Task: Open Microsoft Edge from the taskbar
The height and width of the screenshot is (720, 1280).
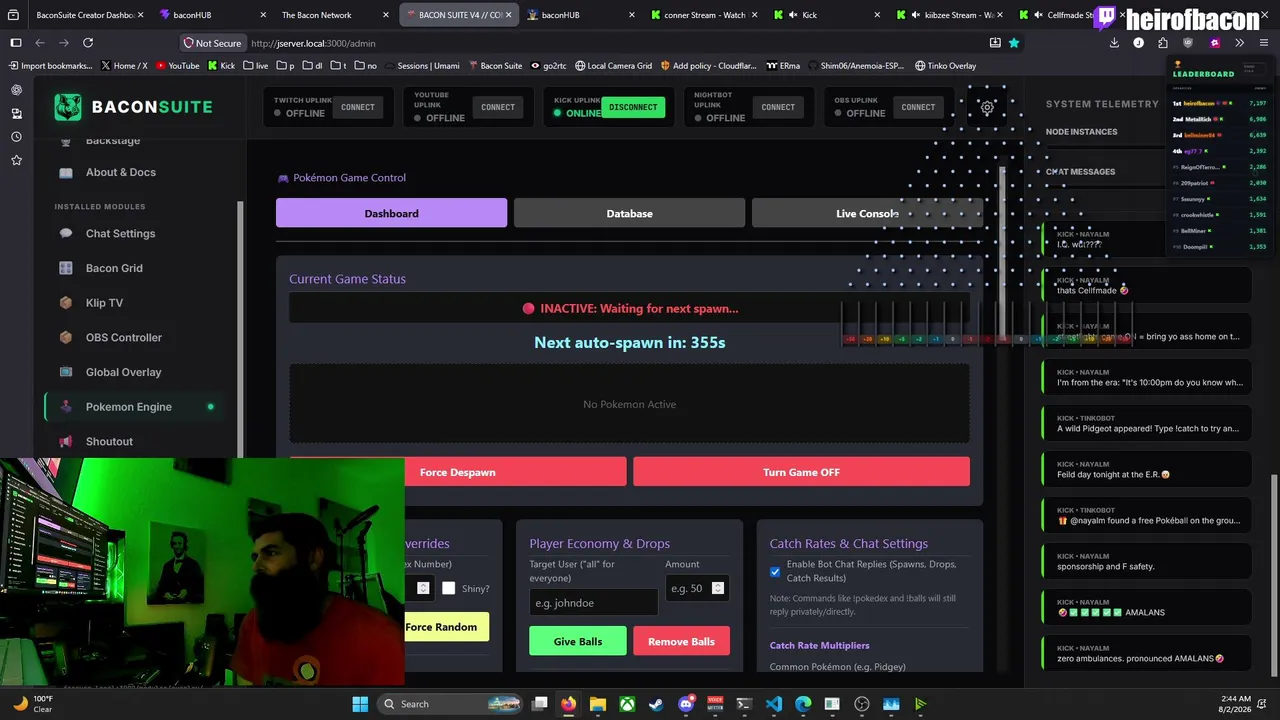Action: [x=803, y=704]
